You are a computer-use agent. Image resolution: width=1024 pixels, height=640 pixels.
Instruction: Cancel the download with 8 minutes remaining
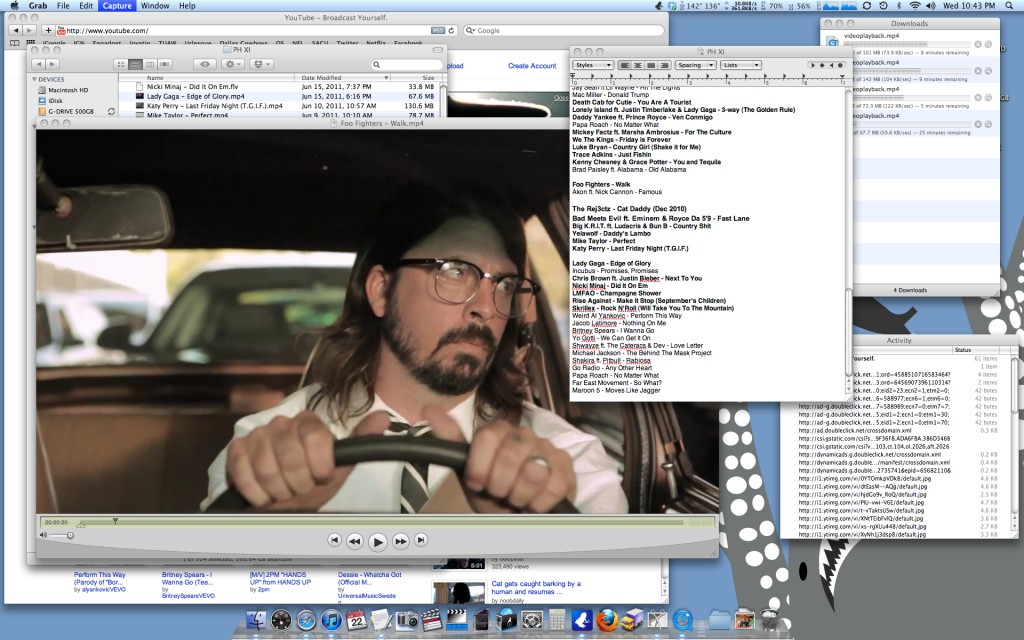click(x=978, y=44)
